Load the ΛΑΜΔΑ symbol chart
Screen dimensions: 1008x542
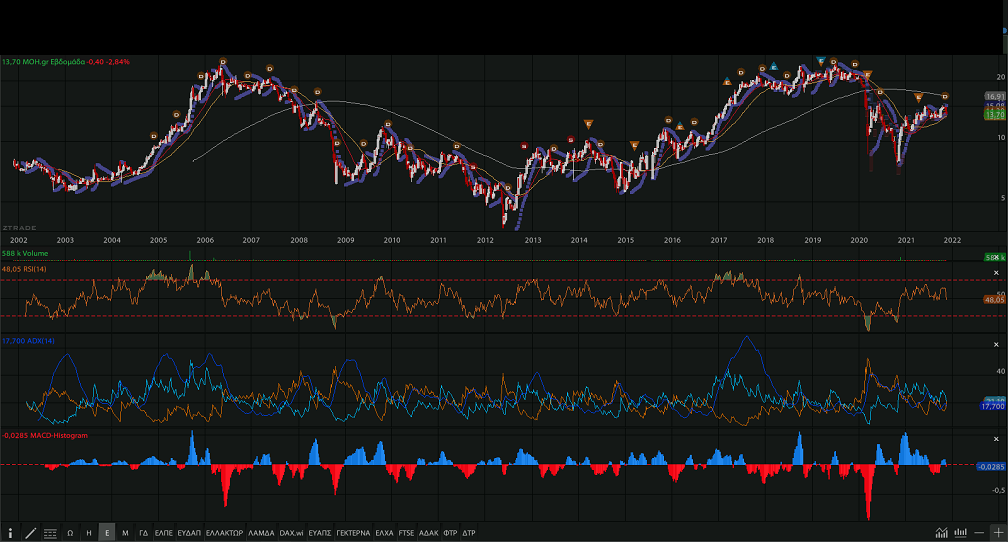tap(260, 533)
